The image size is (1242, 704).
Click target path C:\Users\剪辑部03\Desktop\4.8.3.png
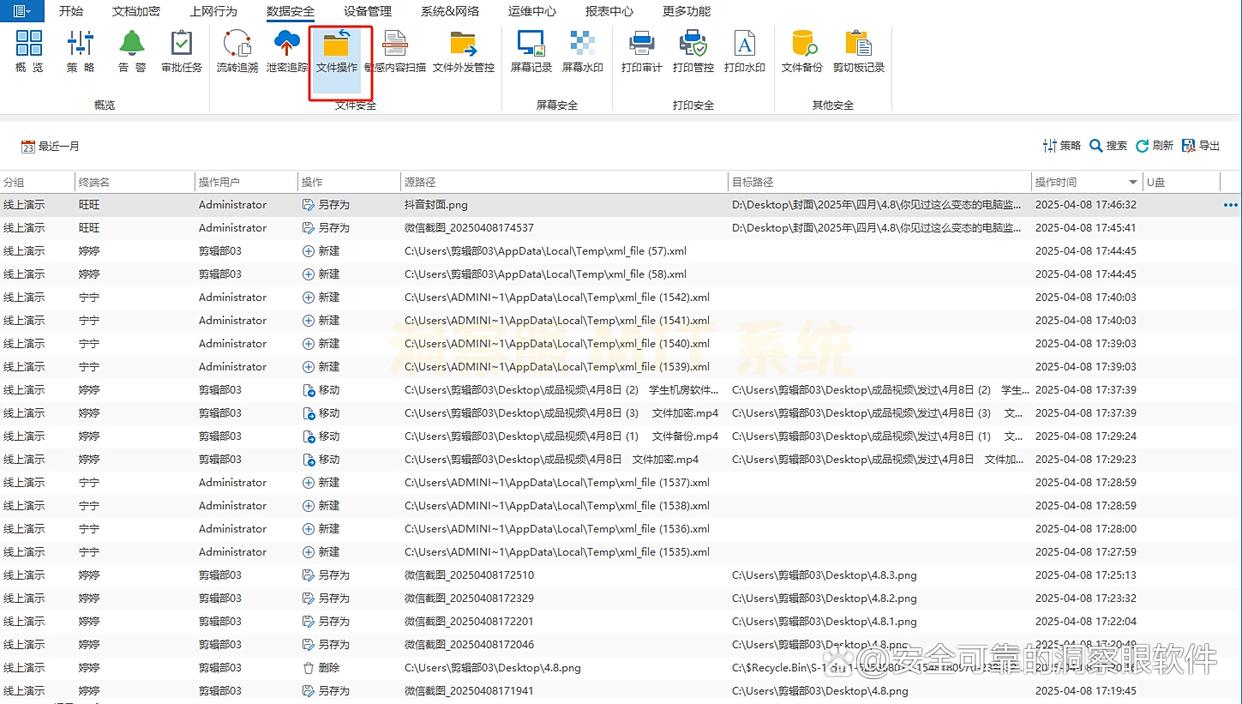coord(824,575)
